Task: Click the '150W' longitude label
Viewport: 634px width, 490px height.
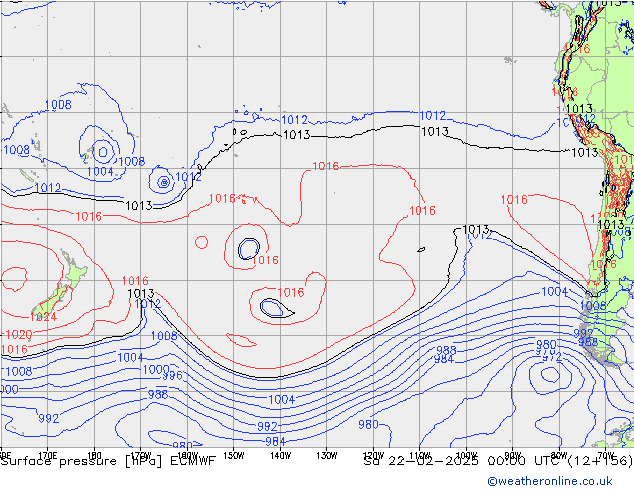Action: pyautogui.click(x=234, y=456)
